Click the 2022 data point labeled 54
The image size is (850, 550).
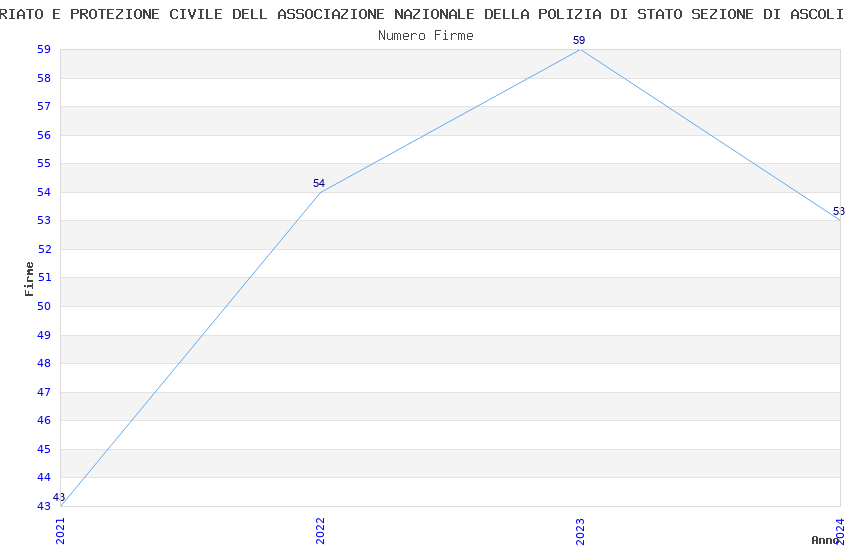(x=320, y=192)
